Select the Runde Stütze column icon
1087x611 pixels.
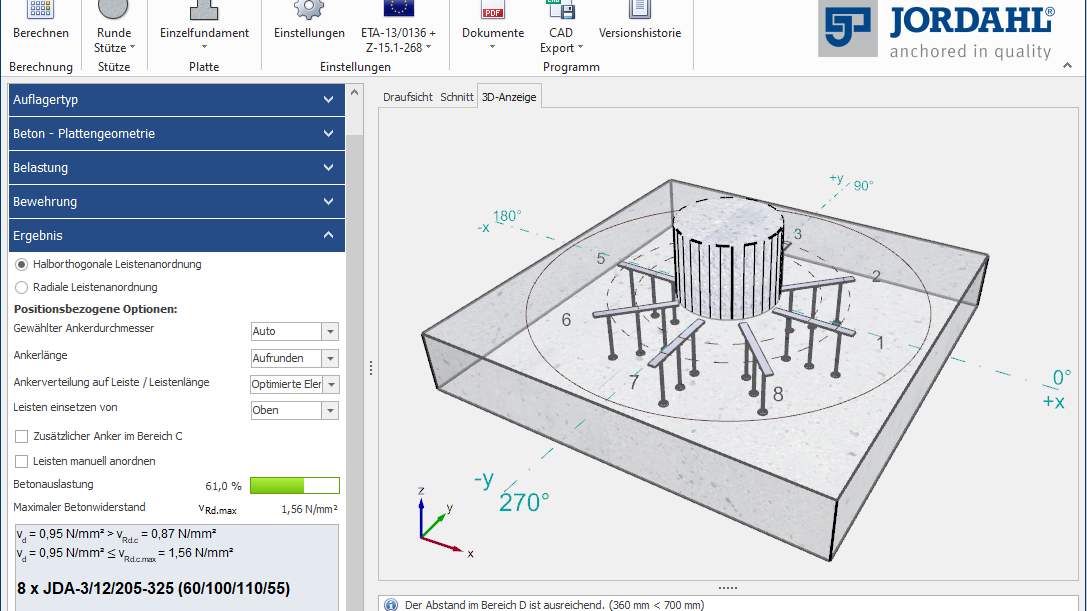point(113,9)
